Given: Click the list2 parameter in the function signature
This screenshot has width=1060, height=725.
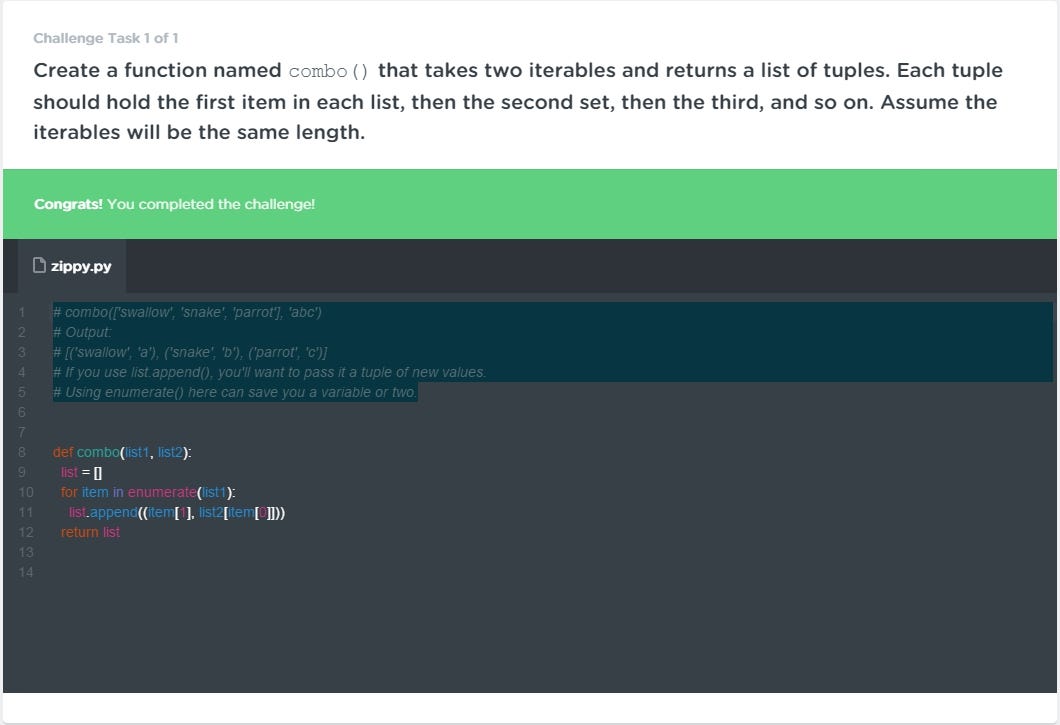Looking at the screenshot, I should (x=169, y=452).
